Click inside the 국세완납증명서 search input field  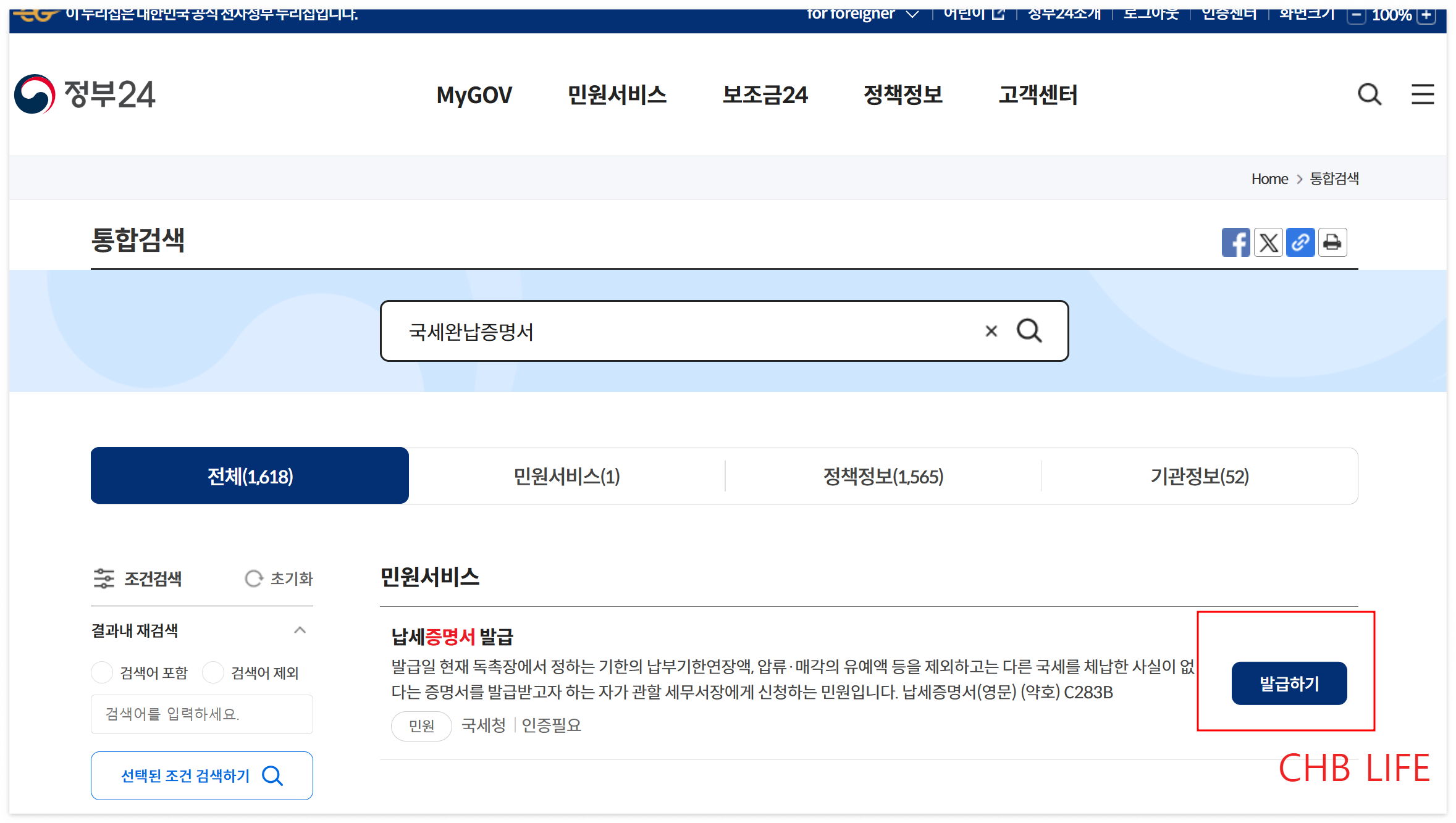click(x=680, y=331)
